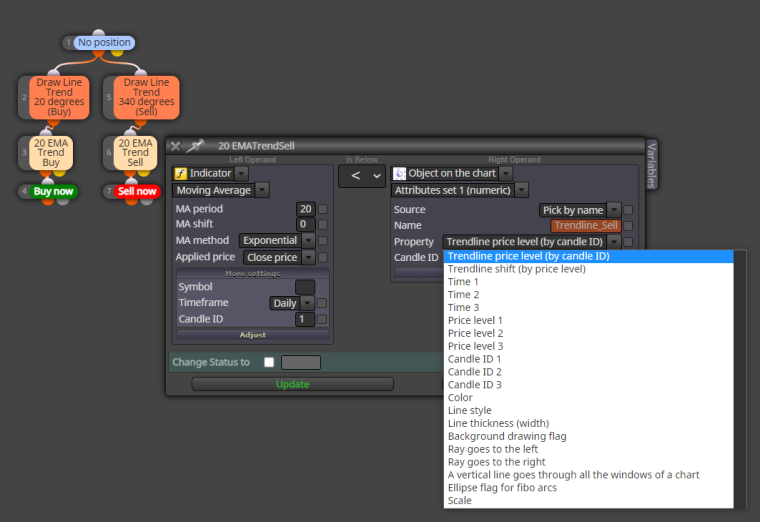Toggle checkbox next to MA method
The image size is (760, 522).
[323, 240]
